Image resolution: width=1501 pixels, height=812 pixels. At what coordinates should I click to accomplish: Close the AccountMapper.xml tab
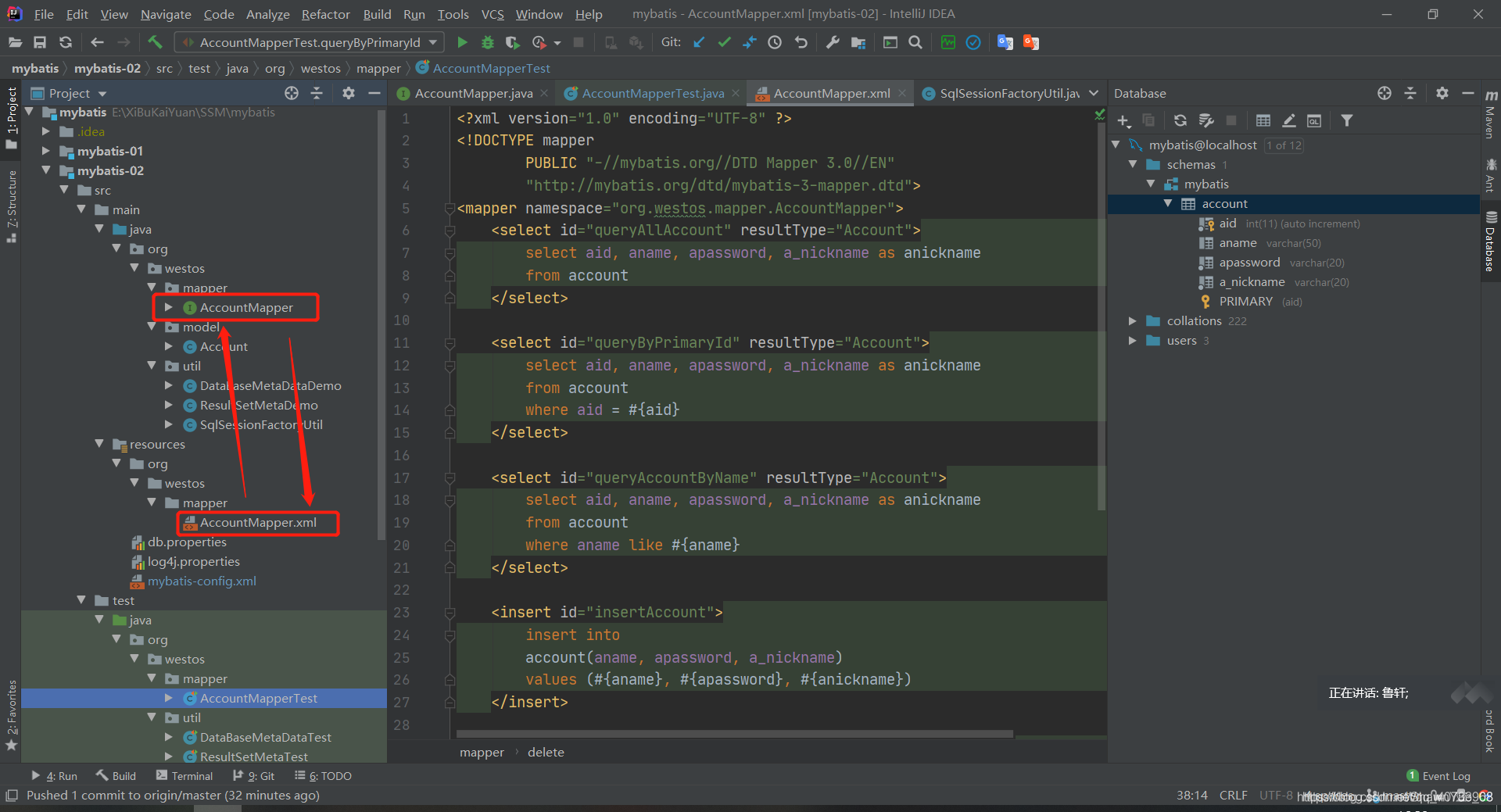(902, 93)
